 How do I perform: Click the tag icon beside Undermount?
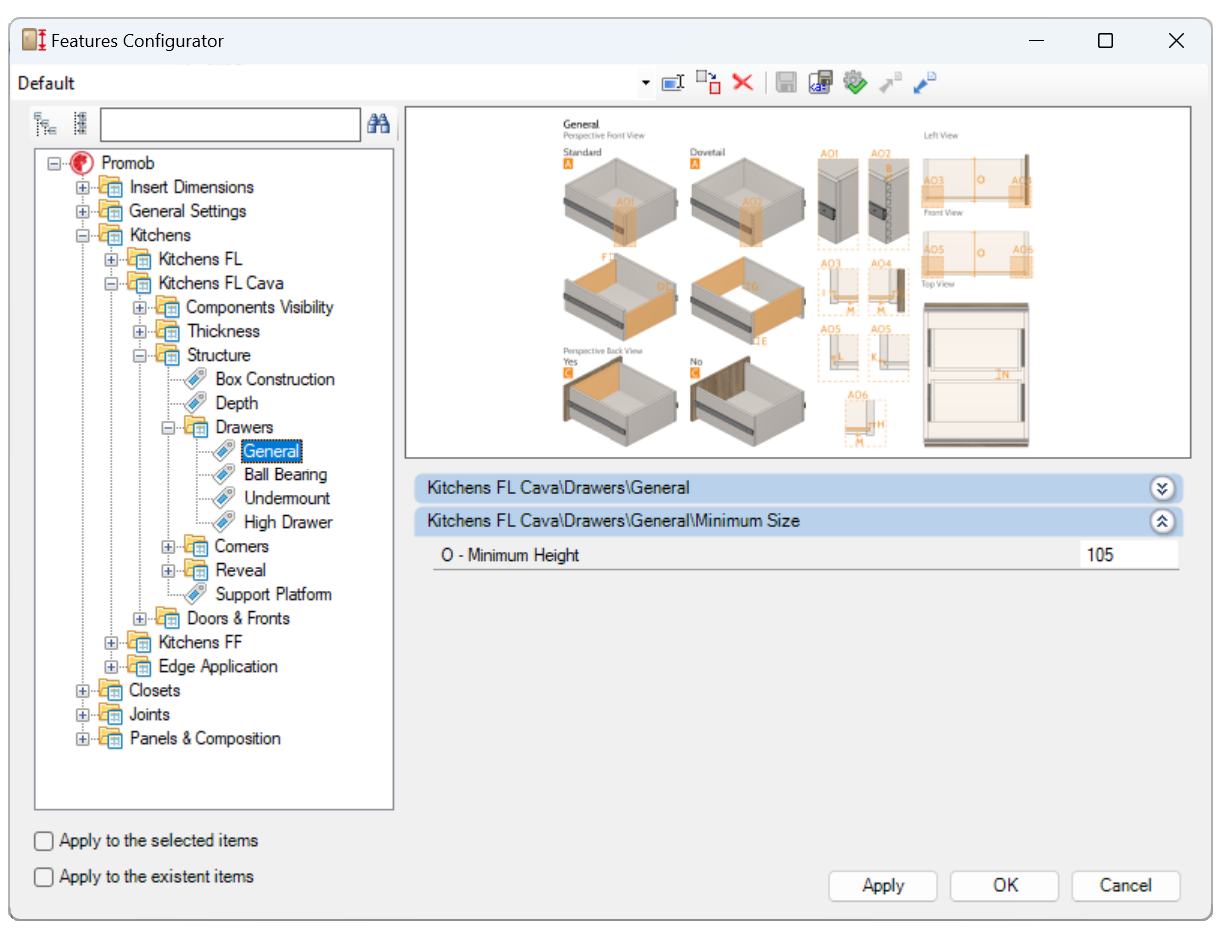(x=224, y=498)
